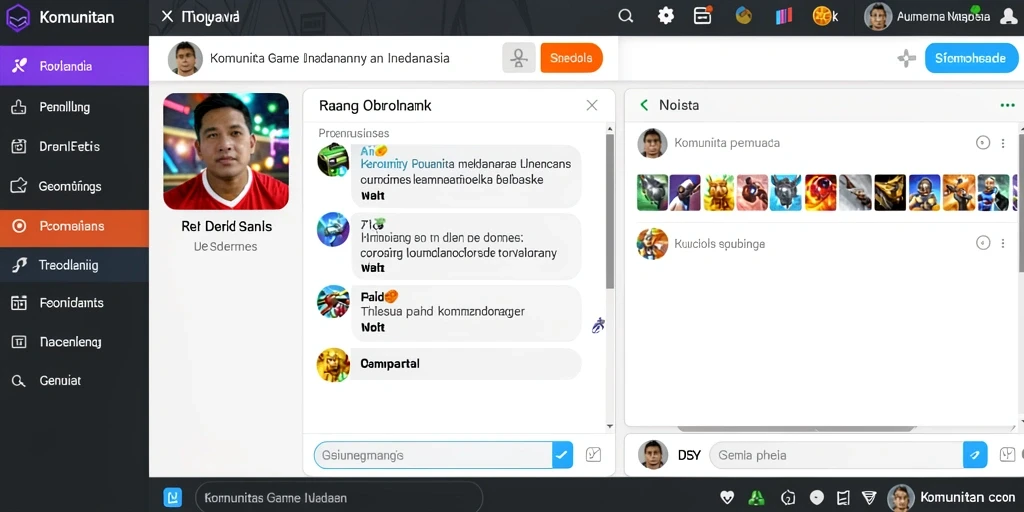The image size is (1024, 512).
Task: Open settings gear in the top bar
Action: click(665, 16)
